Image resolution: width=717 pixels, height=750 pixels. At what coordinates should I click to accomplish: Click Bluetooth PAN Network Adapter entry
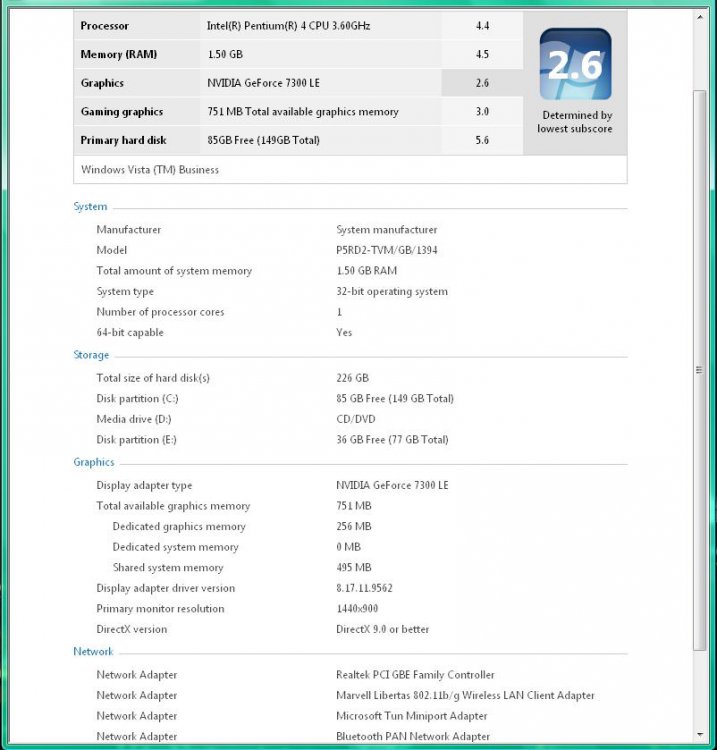click(413, 736)
